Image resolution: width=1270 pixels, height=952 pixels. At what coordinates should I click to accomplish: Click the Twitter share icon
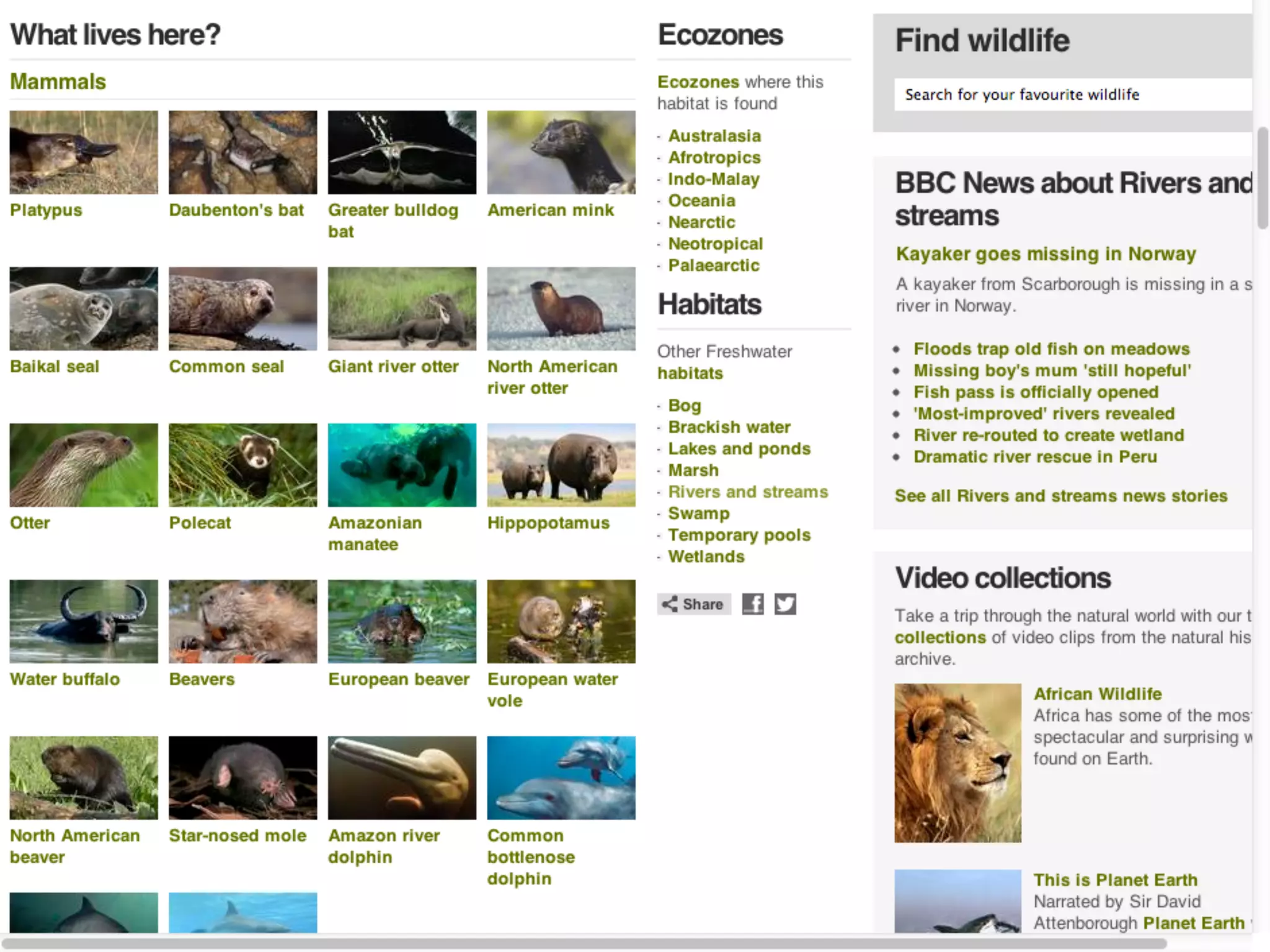(785, 604)
